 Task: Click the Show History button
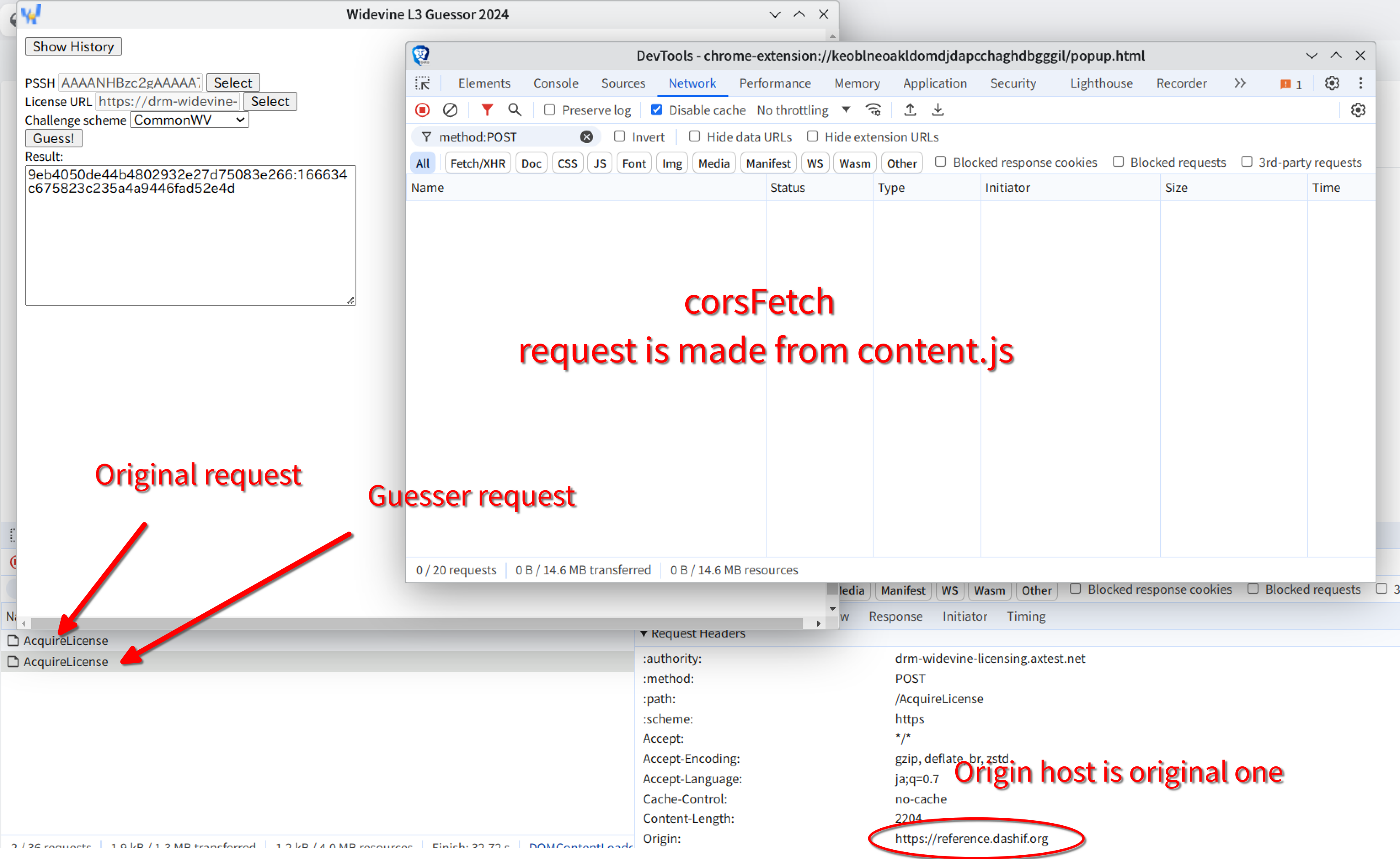pos(73,47)
